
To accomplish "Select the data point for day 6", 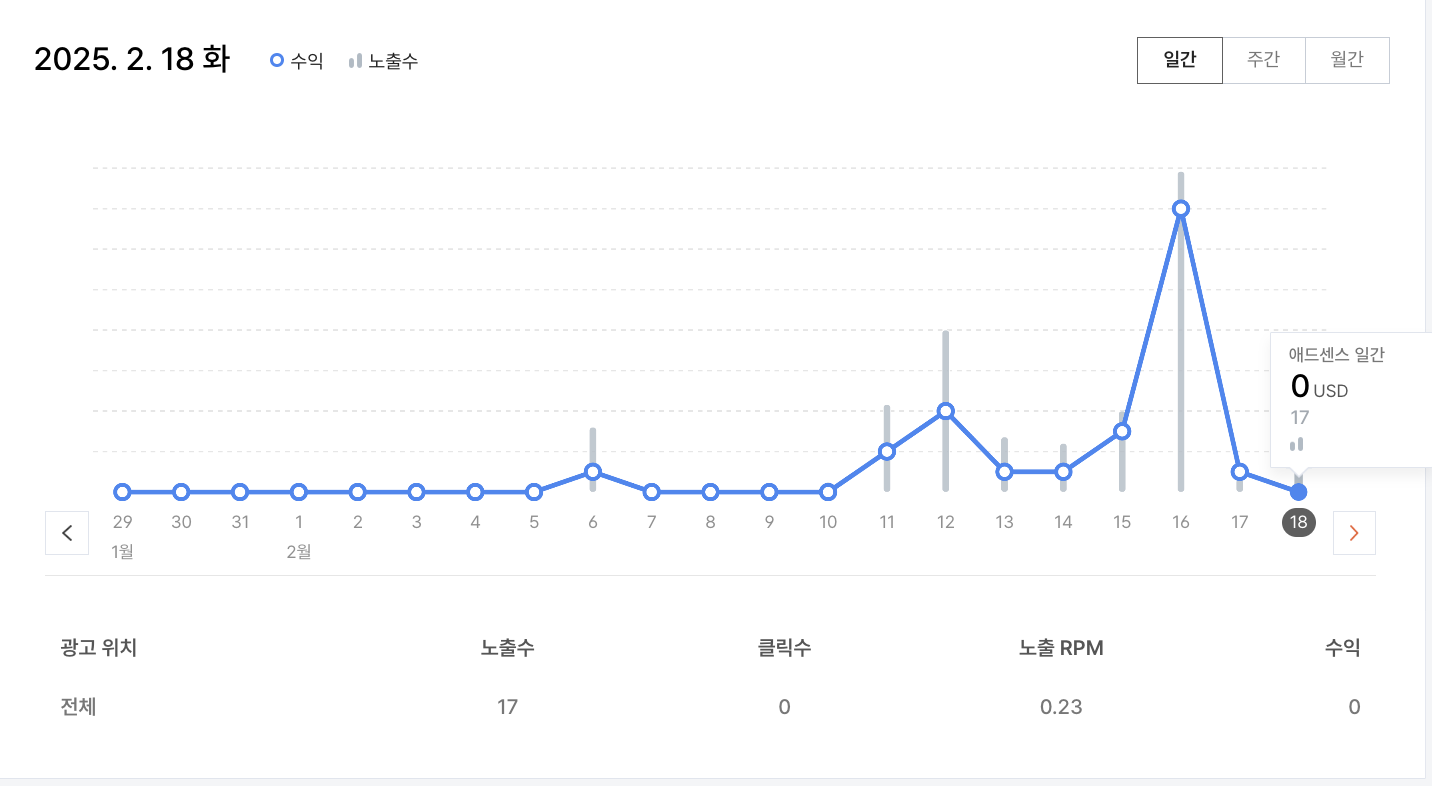I will pos(593,471).
